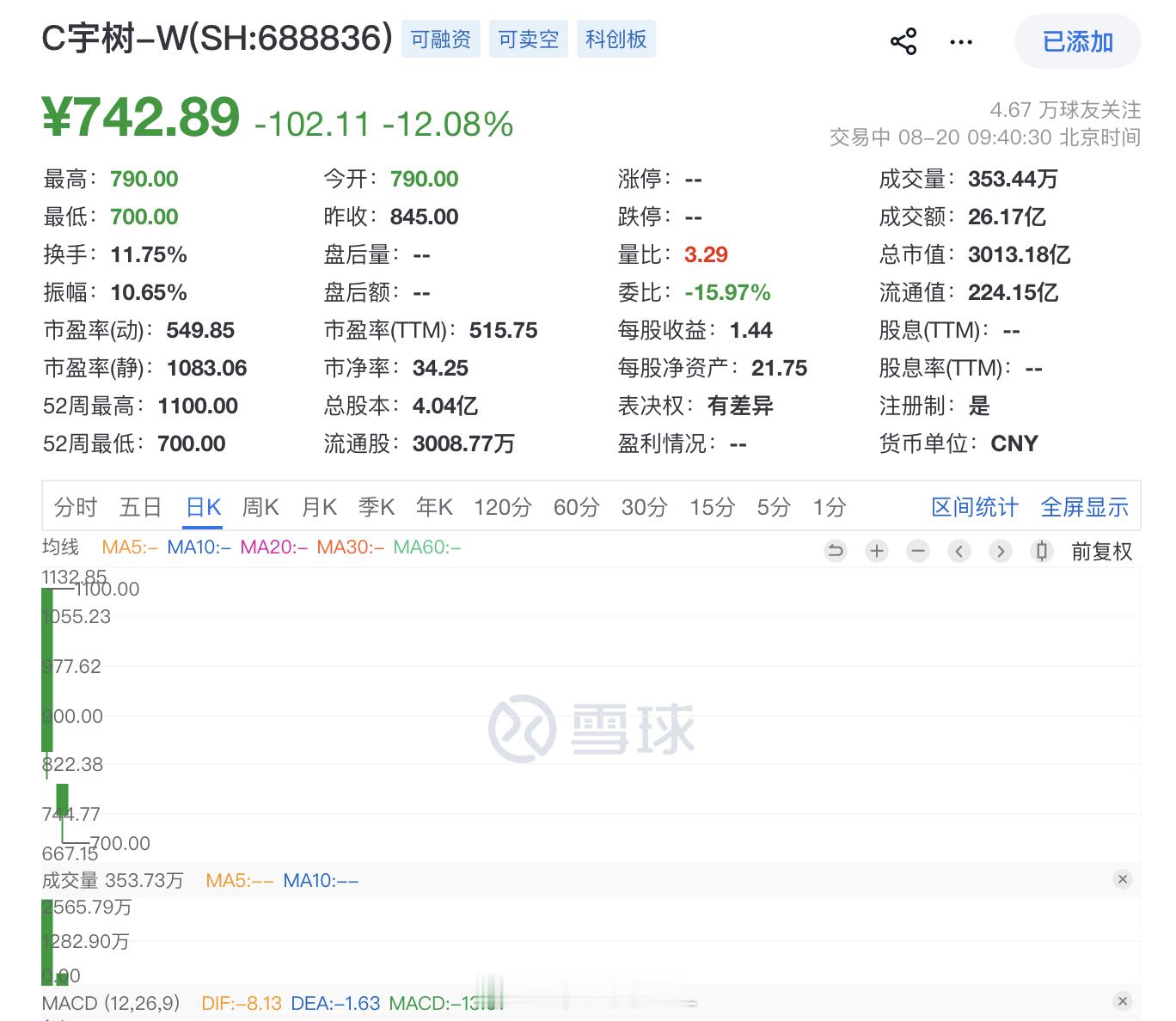
Task: Pan chart right with right arrow icon
Action: [1001, 551]
